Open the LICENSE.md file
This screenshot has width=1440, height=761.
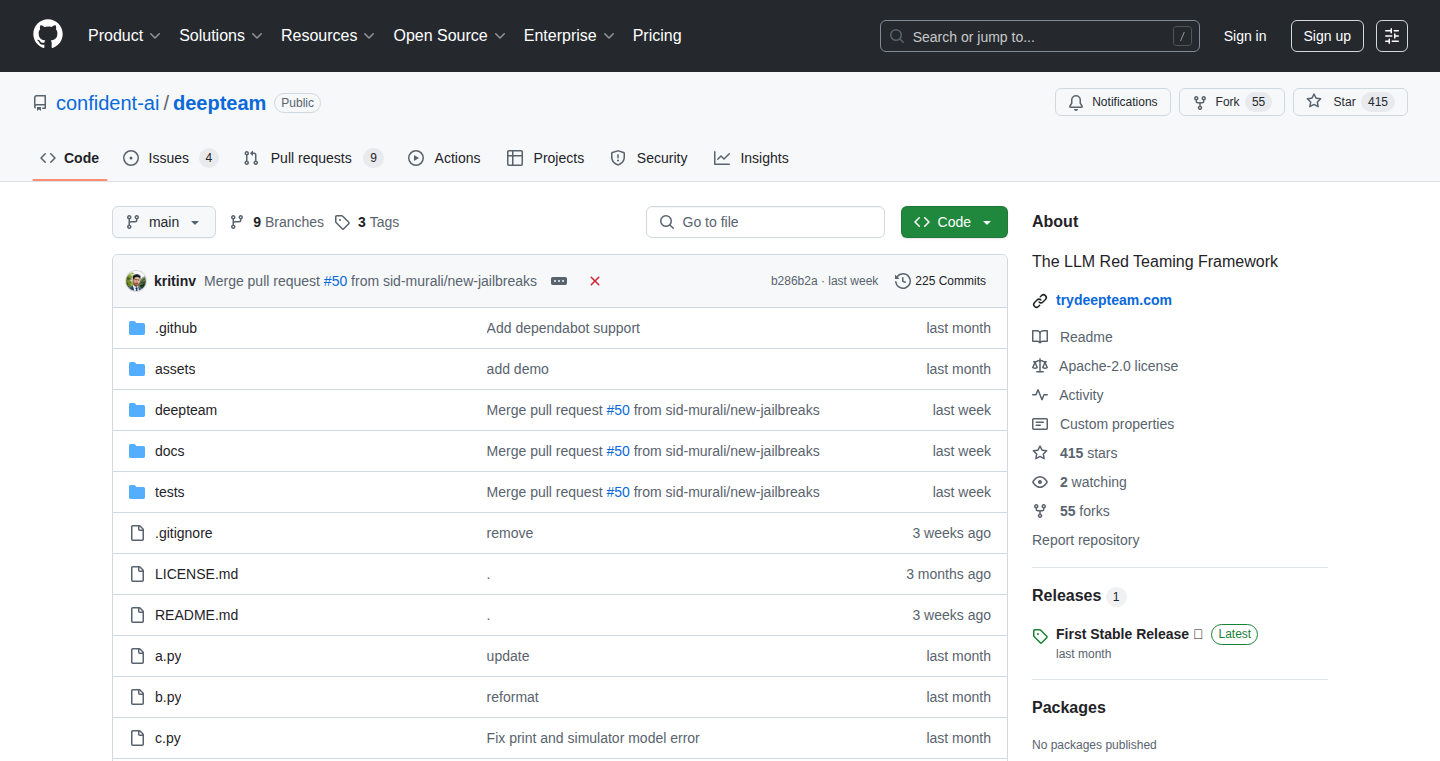point(197,574)
